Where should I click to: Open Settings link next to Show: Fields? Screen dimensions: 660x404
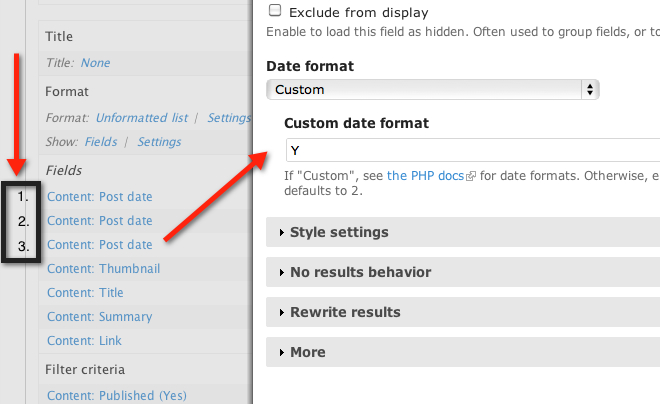click(159, 142)
